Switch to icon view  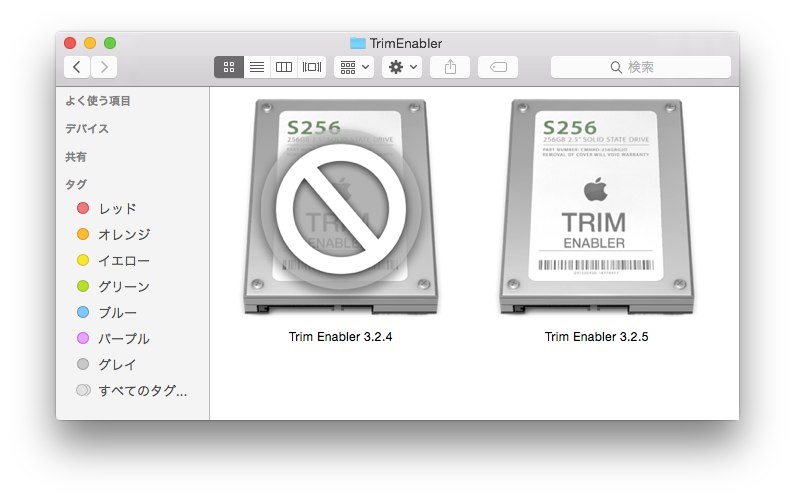point(229,67)
